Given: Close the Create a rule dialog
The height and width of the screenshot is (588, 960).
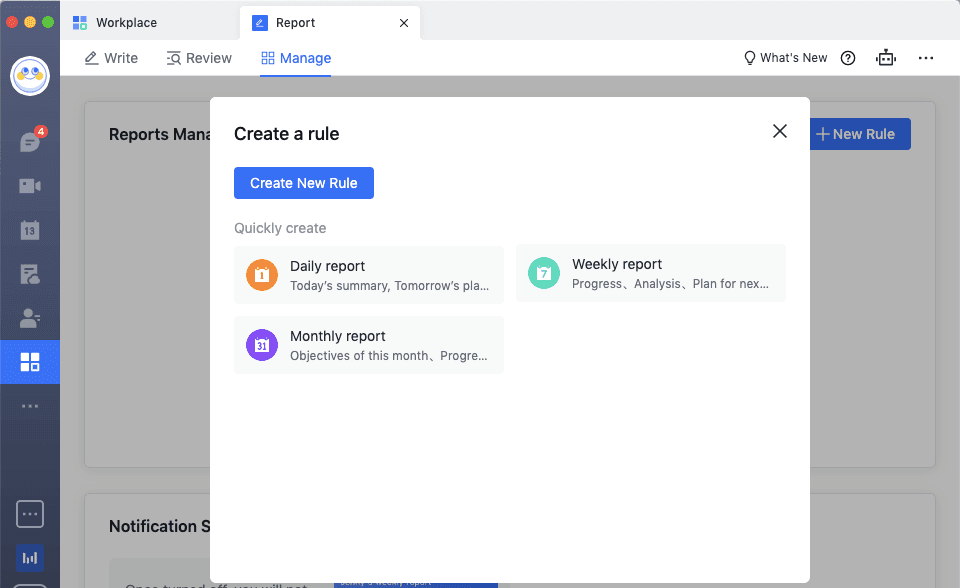Looking at the screenshot, I should pyautogui.click(x=779, y=131).
